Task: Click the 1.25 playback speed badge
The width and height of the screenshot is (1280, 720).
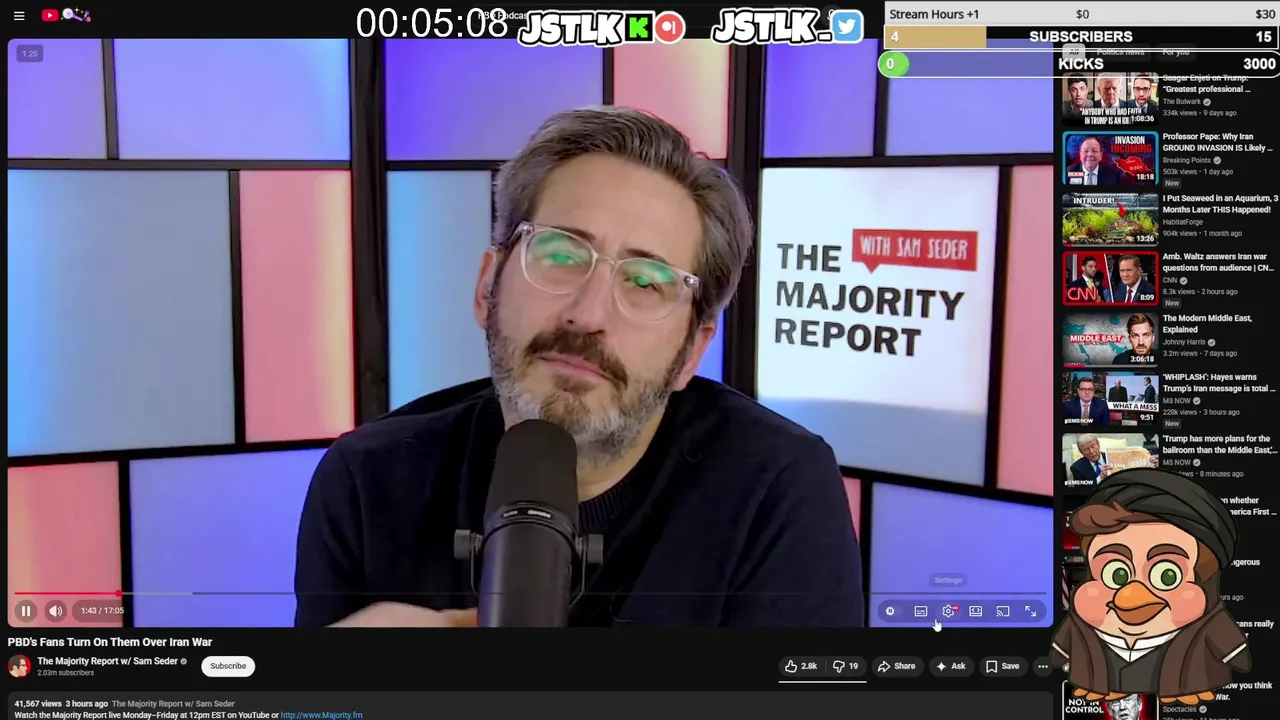Action: (30, 54)
